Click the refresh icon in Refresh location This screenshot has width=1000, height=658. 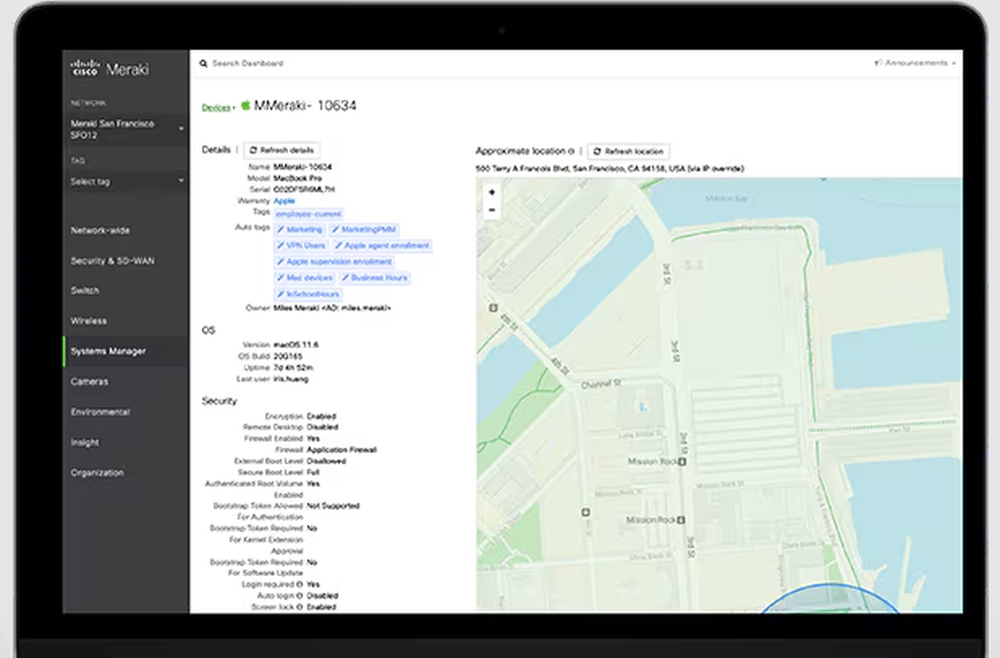[x=598, y=152]
